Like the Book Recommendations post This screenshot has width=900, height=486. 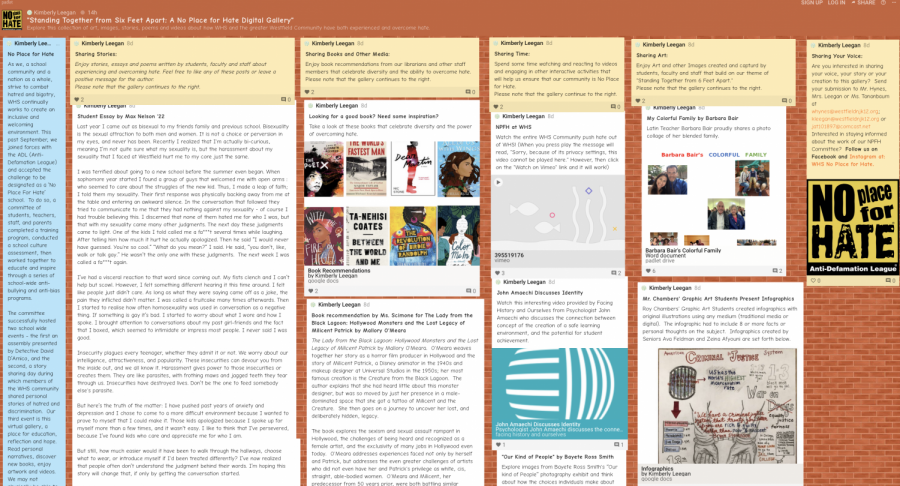click(313, 291)
